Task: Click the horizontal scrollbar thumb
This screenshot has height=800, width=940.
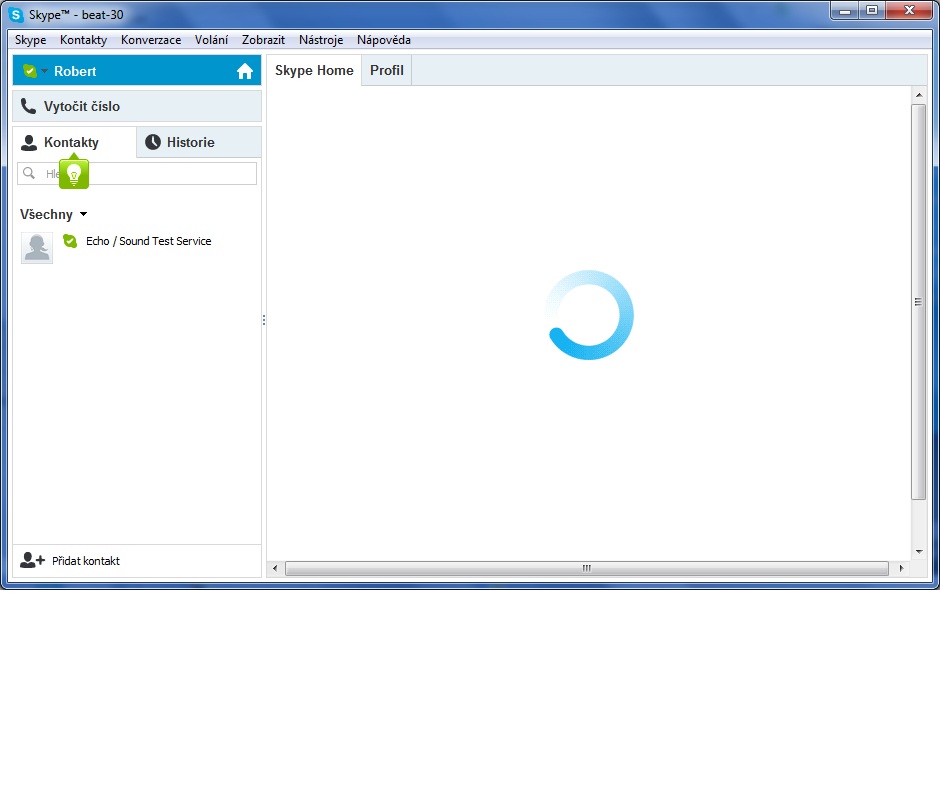Action: click(587, 568)
